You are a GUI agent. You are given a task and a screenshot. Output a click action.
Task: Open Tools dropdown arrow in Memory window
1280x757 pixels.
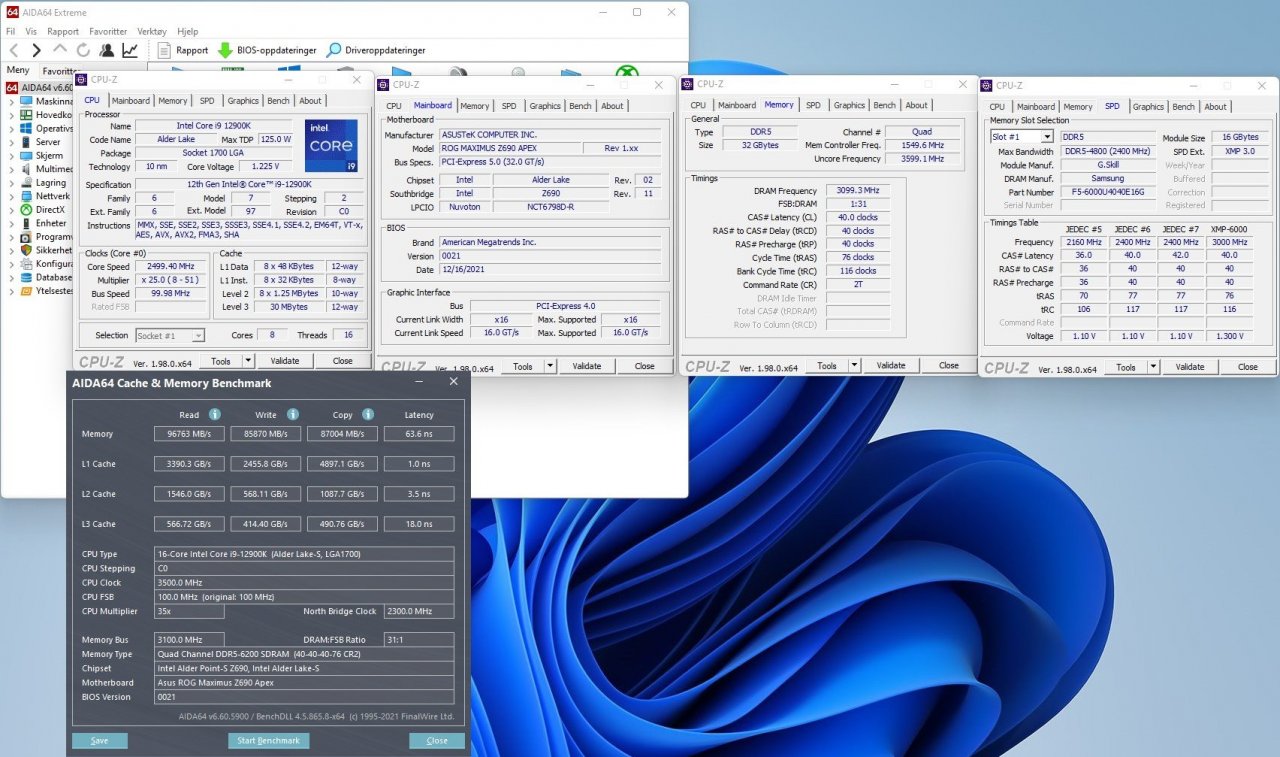click(x=855, y=366)
